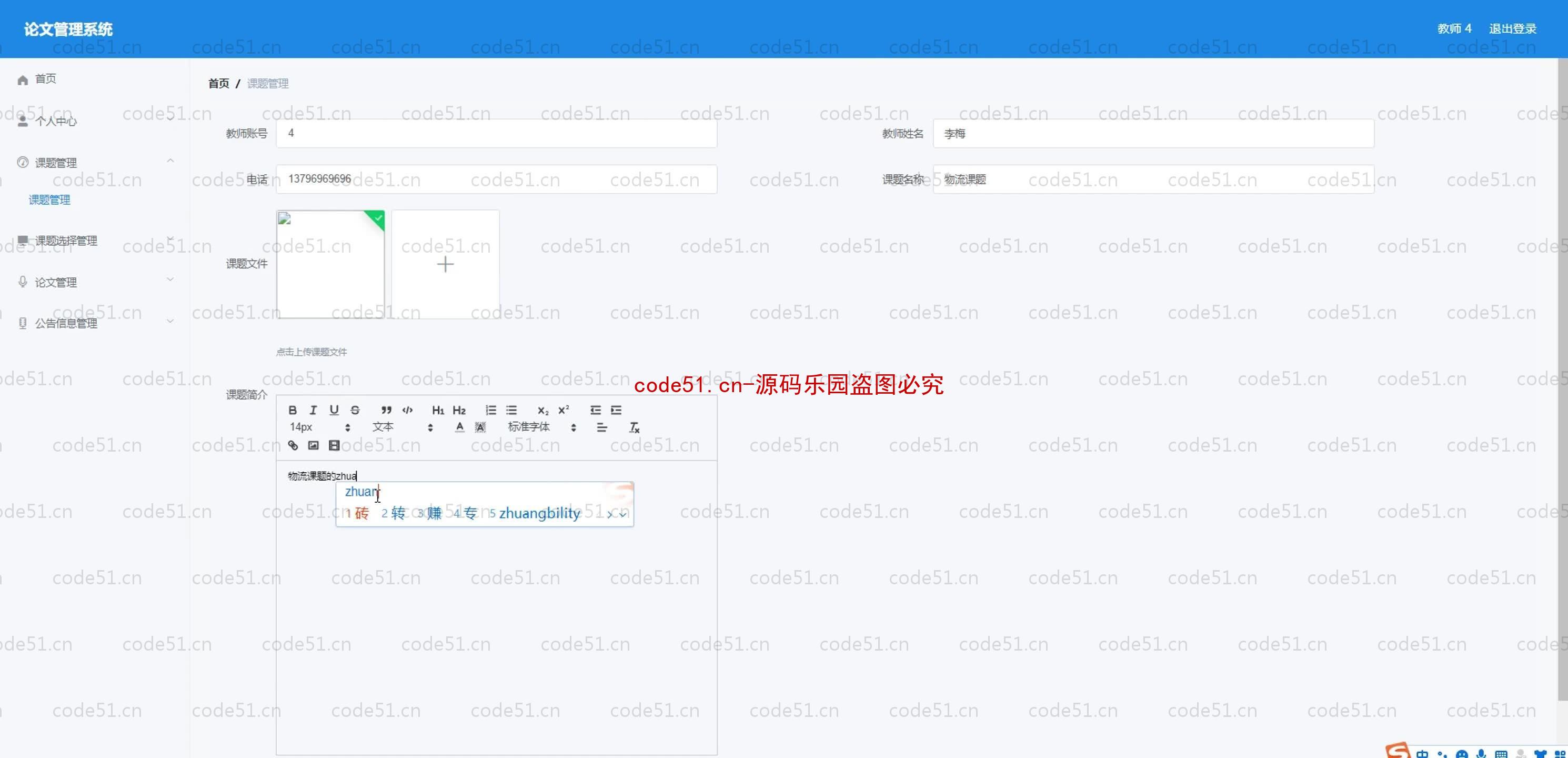1568x758 pixels.
Task: Create an ordered numbered list
Action: [490, 410]
